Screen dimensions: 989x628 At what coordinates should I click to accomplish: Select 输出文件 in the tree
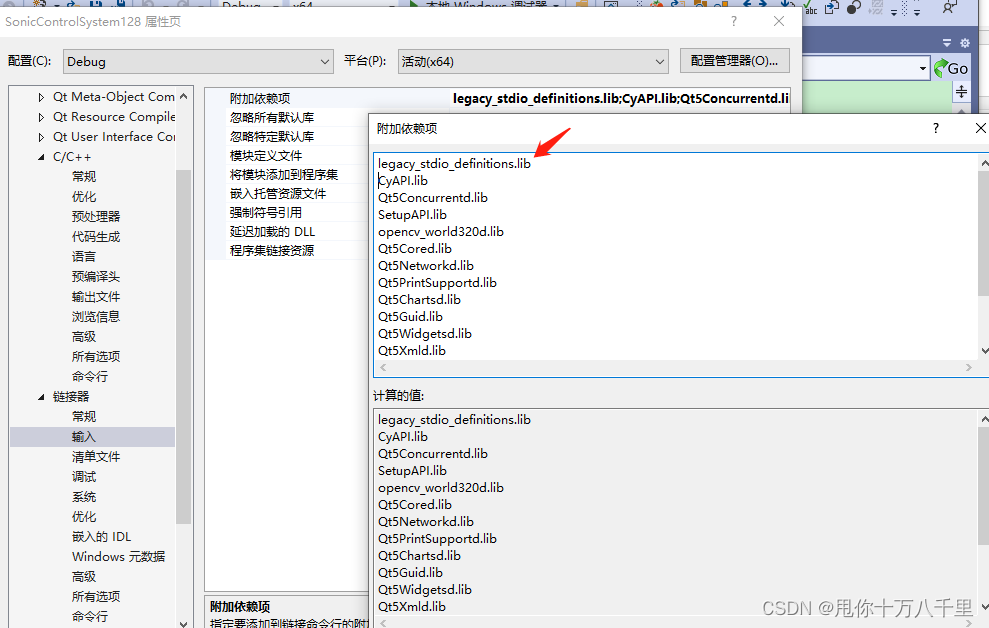[x=96, y=297]
